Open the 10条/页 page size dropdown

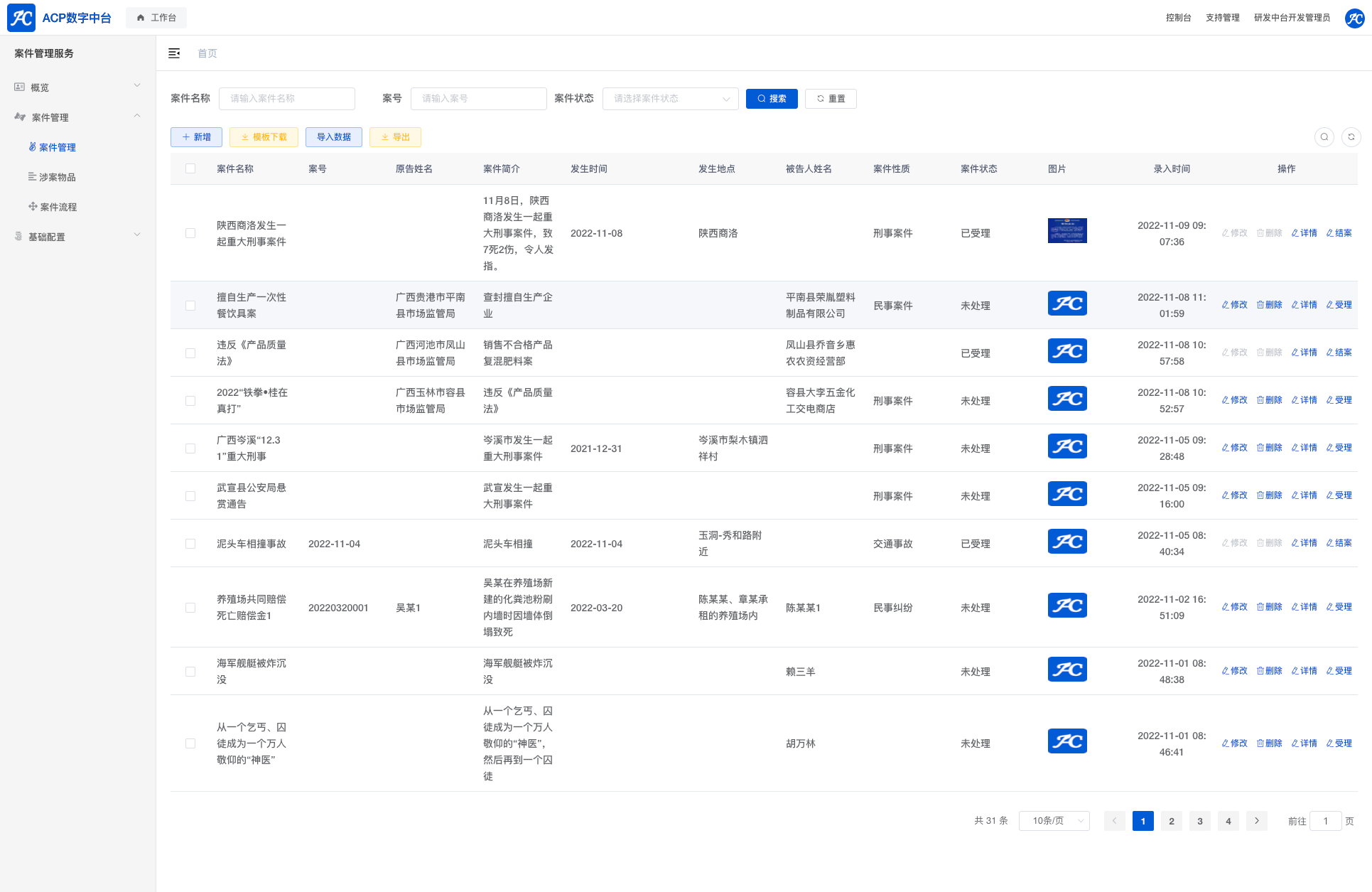[1054, 821]
